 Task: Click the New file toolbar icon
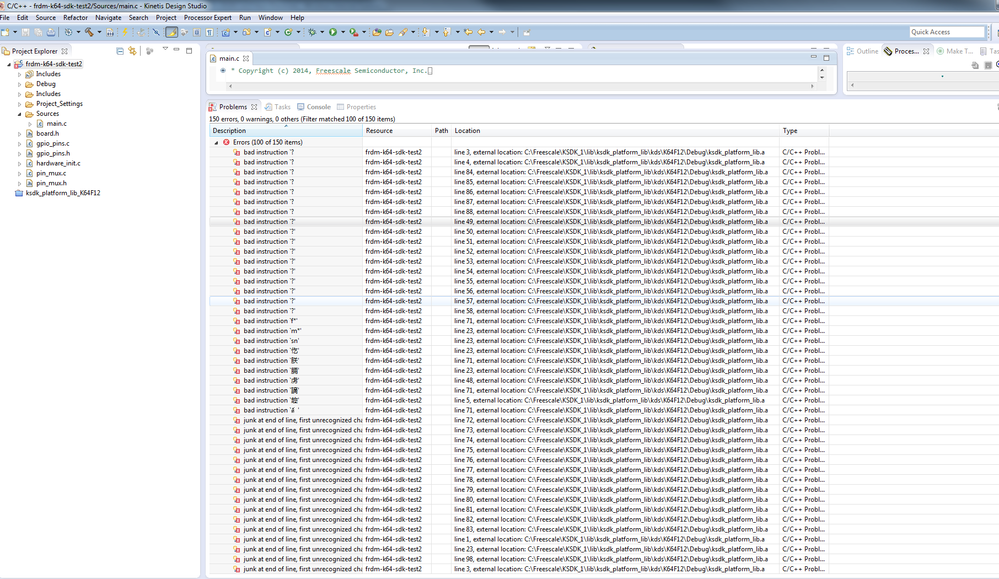[x=5, y=32]
